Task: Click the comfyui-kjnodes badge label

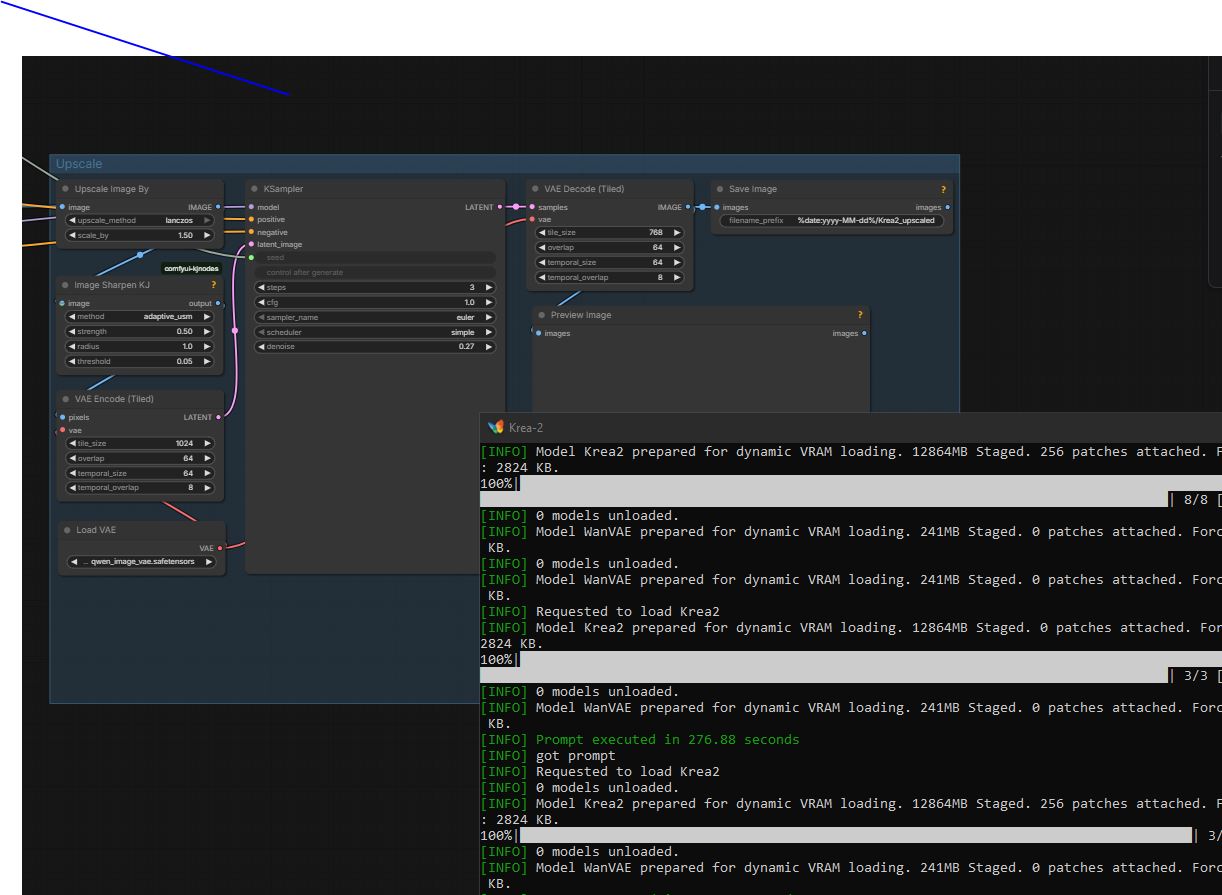Action: click(192, 268)
